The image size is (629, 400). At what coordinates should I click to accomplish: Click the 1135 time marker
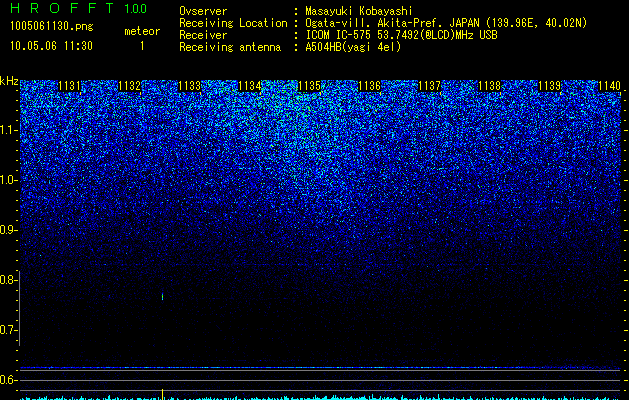tap(309, 86)
